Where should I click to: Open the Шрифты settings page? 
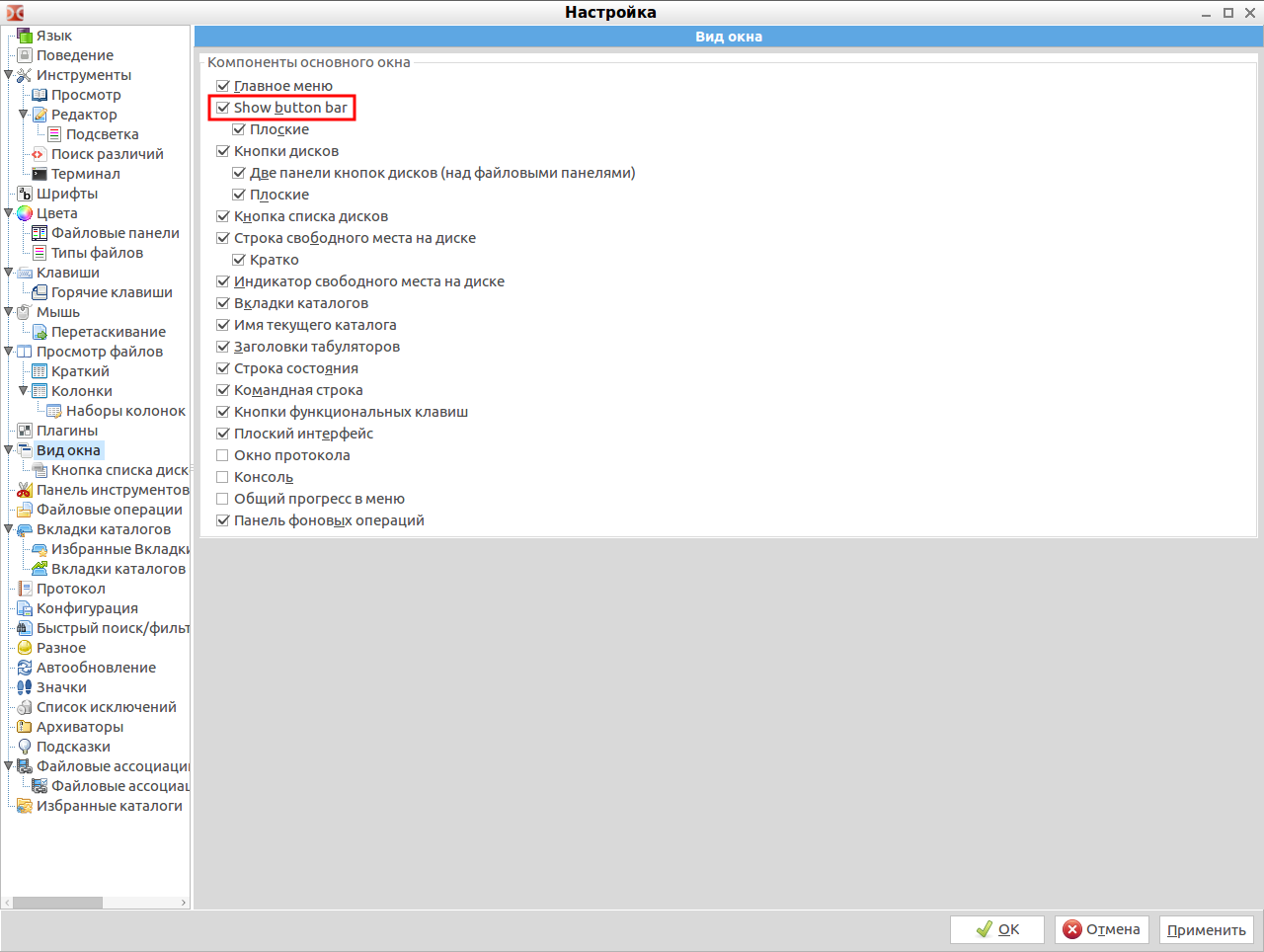[x=67, y=194]
